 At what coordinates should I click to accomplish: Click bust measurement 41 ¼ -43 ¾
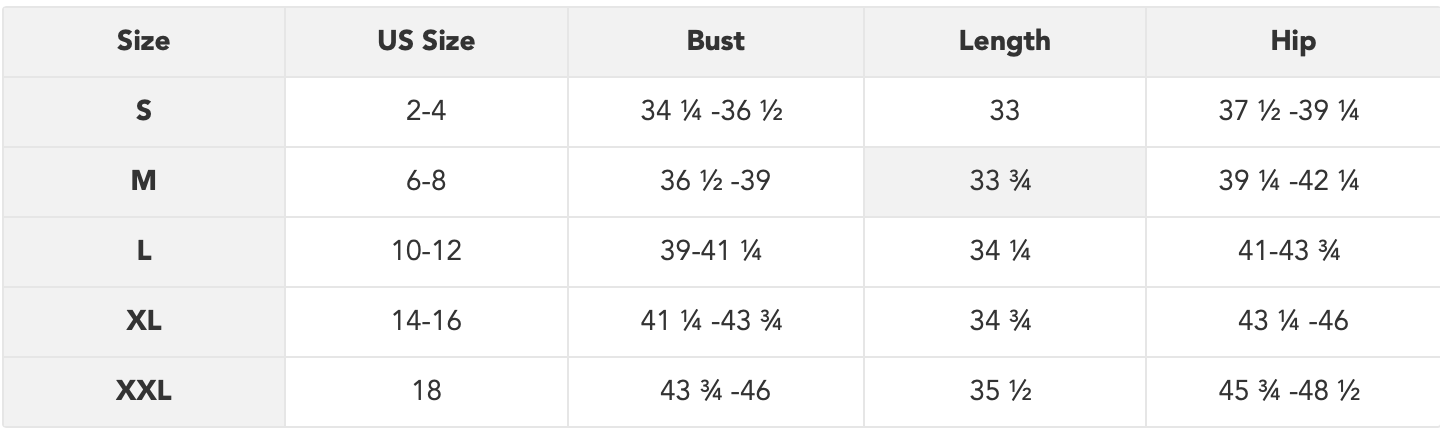[x=711, y=321]
